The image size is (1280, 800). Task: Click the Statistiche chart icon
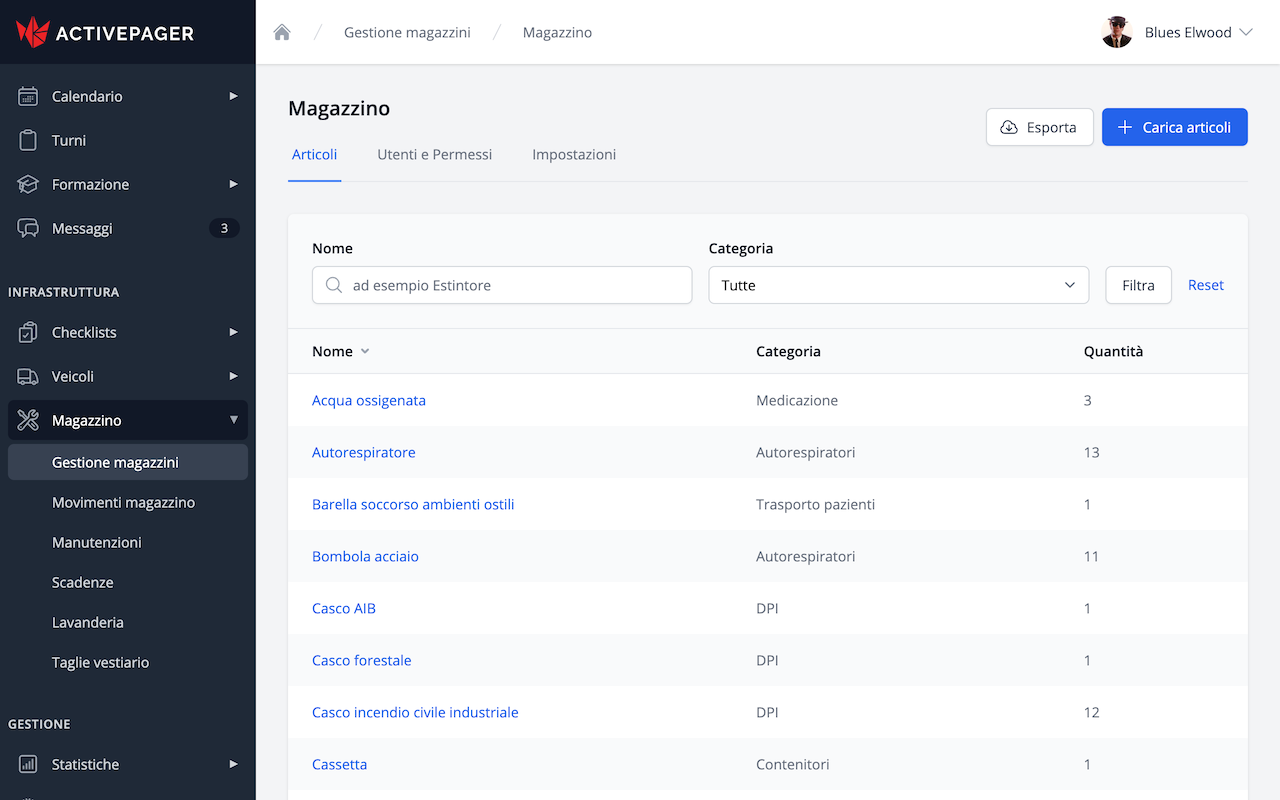click(x=28, y=764)
